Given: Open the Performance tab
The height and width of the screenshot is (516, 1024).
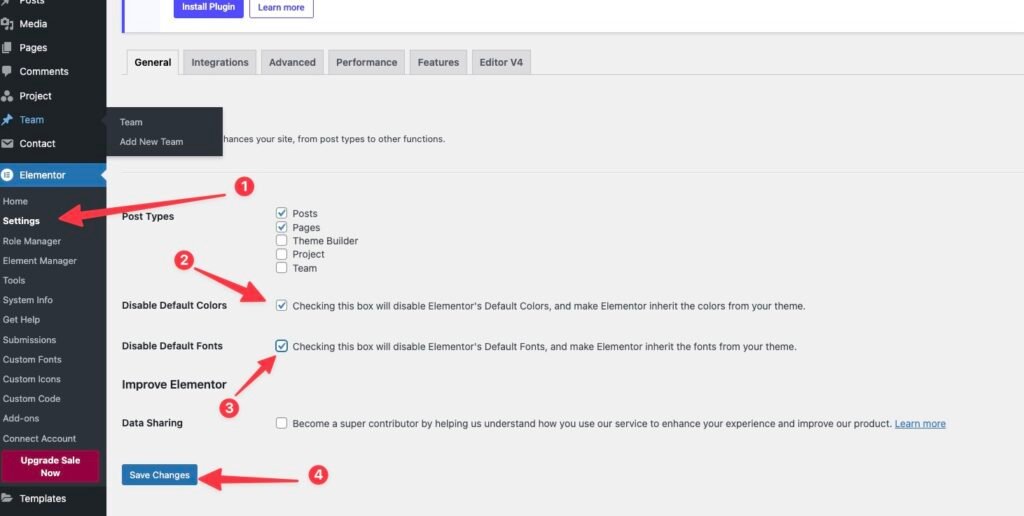Looking at the screenshot, I should coord(366,62).
